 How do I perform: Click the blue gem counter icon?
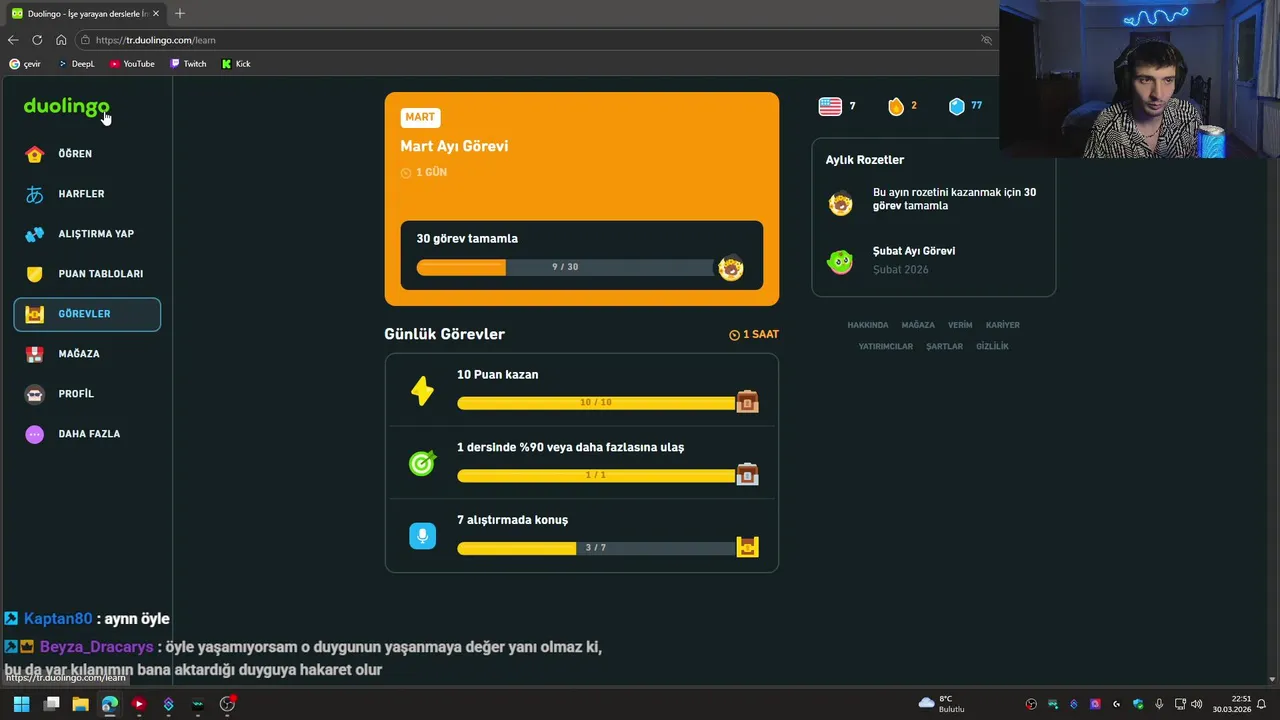[x=957, y=106]
